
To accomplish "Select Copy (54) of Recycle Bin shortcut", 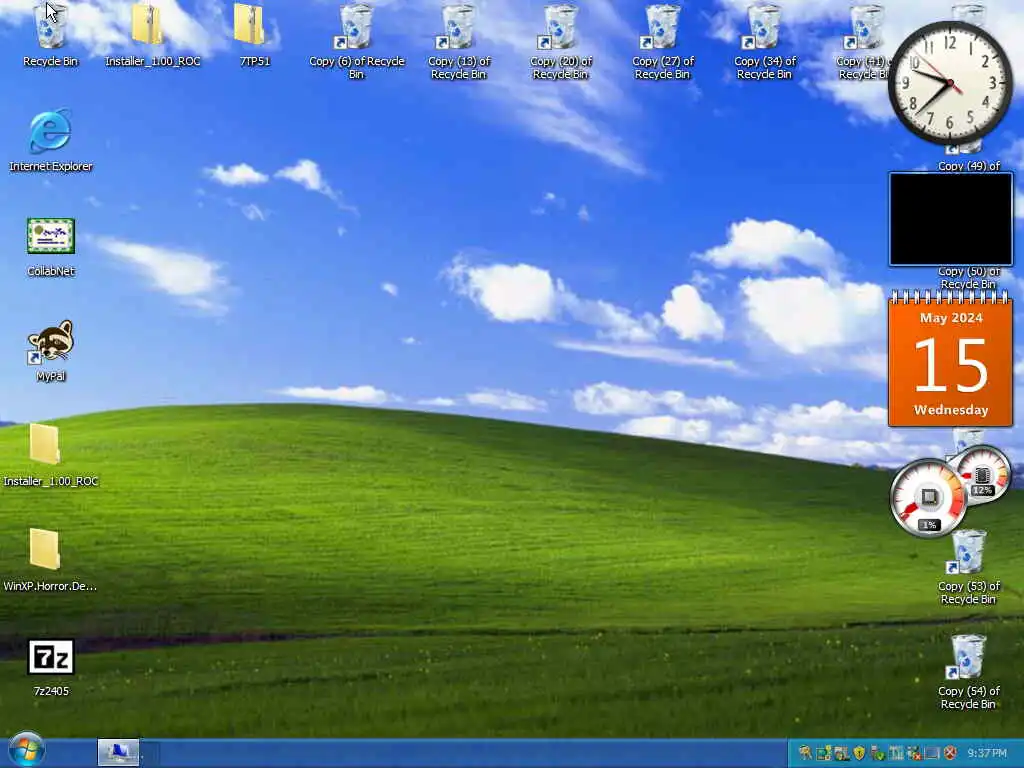I will click(x=968, y=671).
